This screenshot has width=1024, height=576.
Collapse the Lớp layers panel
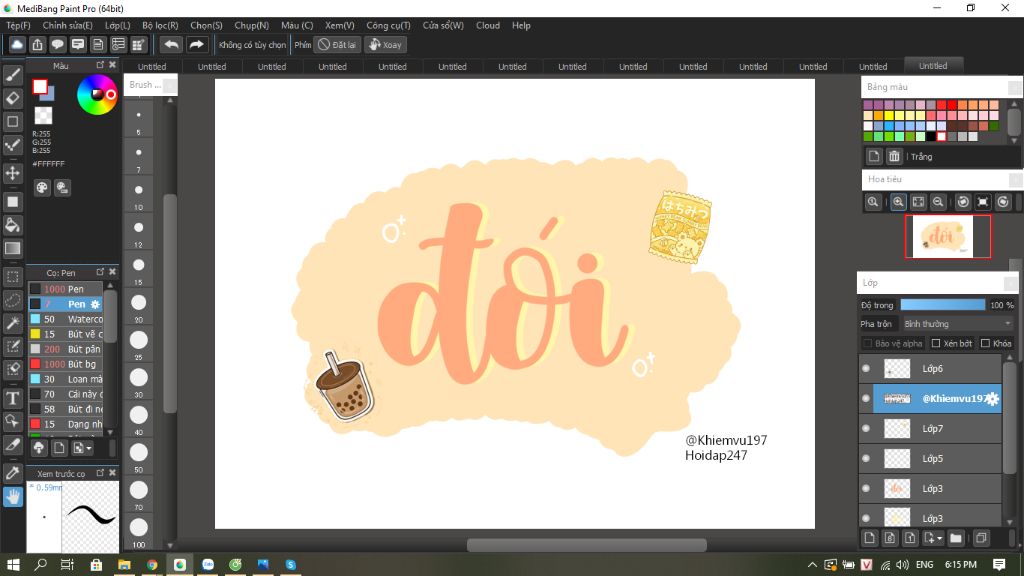[x=1010, y=283]
